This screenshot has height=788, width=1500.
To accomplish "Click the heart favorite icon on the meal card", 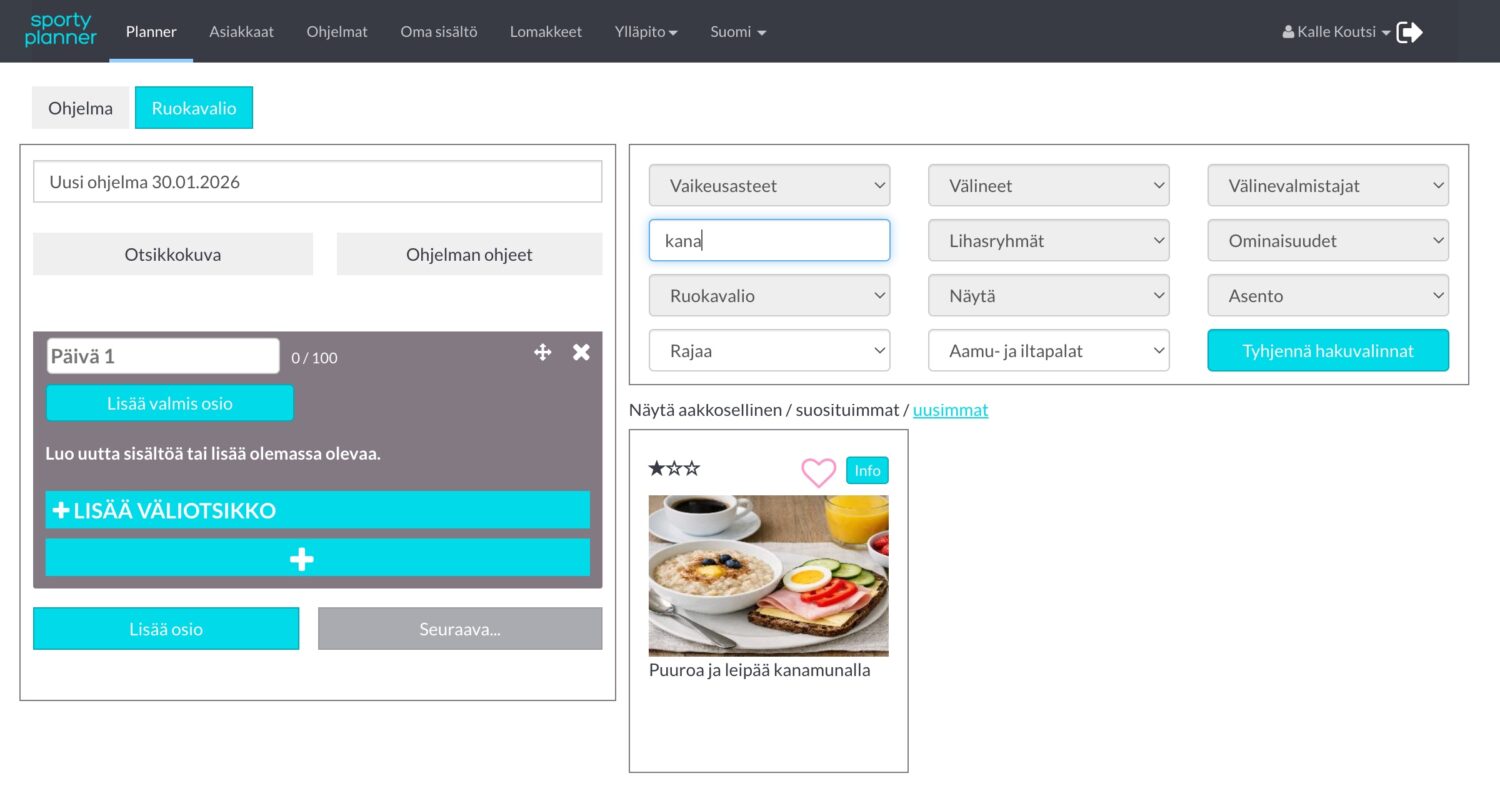I will pos(818,472).
